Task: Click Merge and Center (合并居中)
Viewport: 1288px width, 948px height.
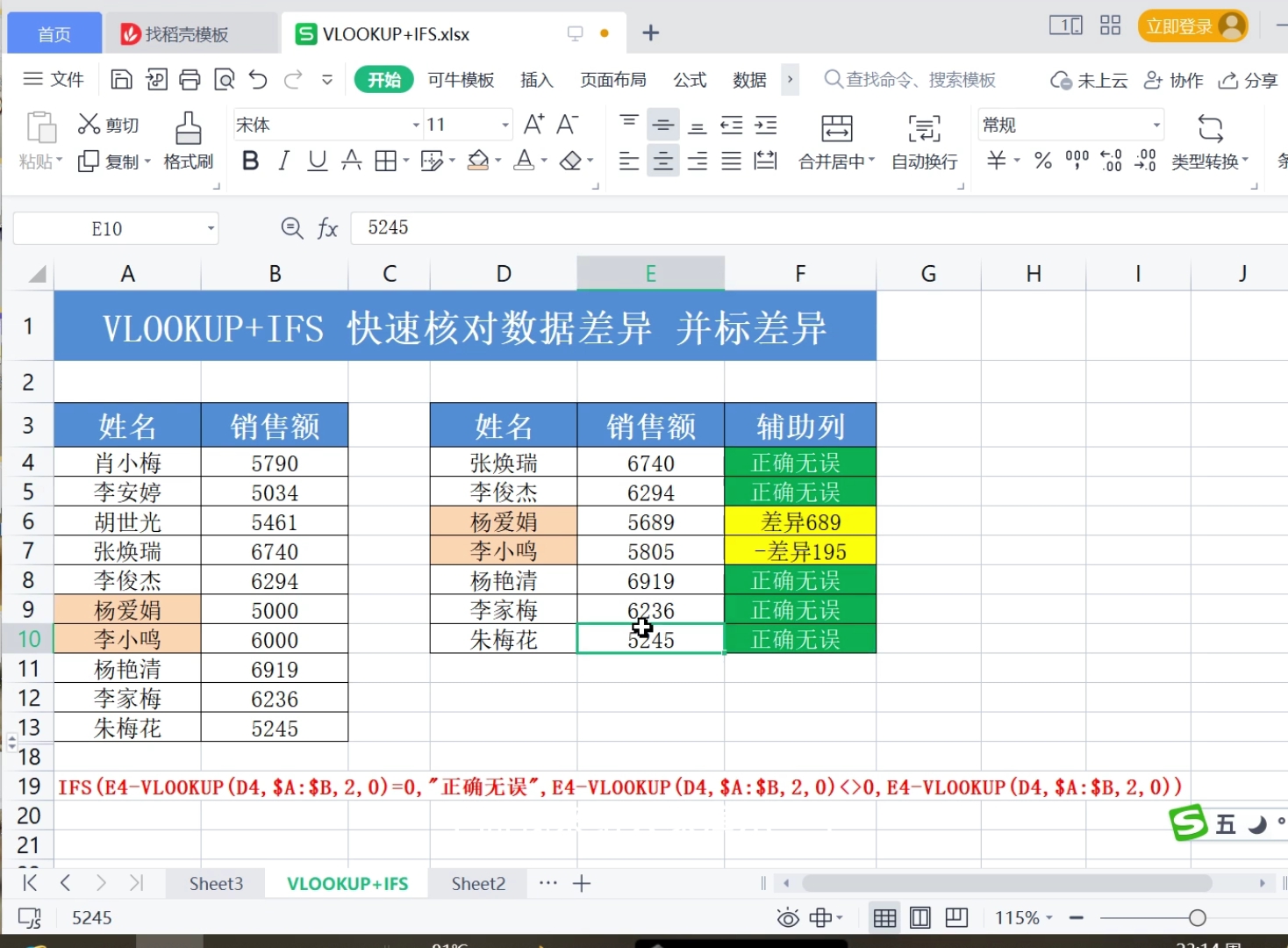Action: click(x=836, y=140)
